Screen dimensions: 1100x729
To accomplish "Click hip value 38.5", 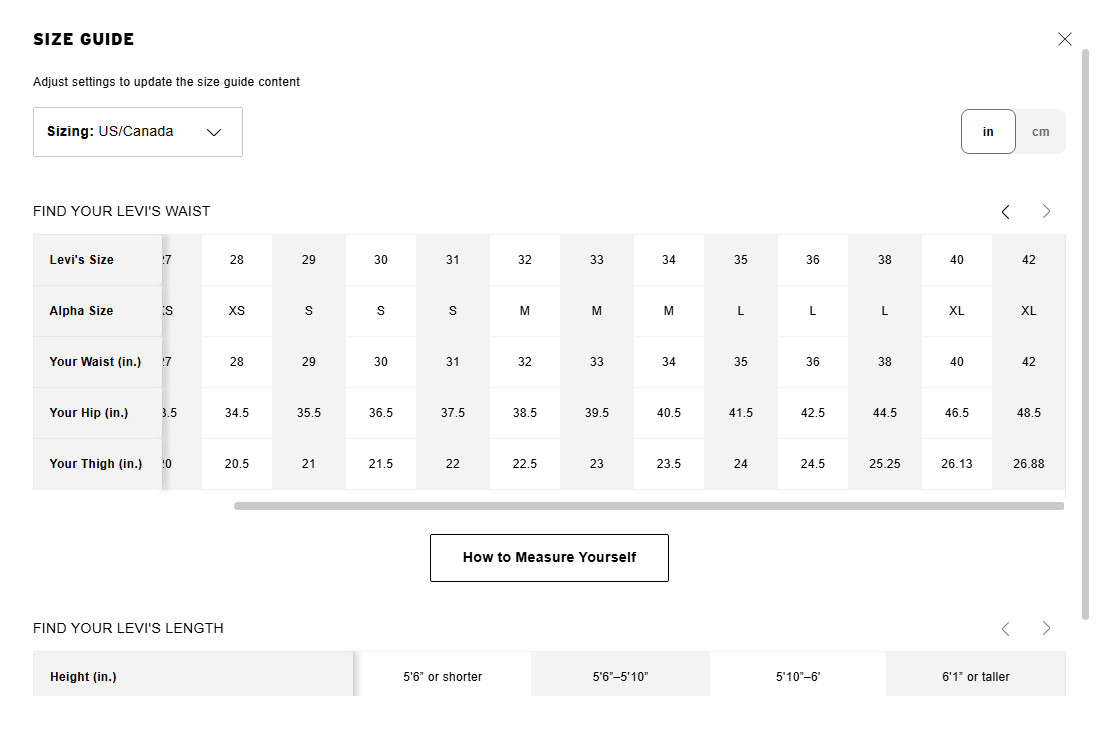I will pyautogui.click(x=525, y=413).
